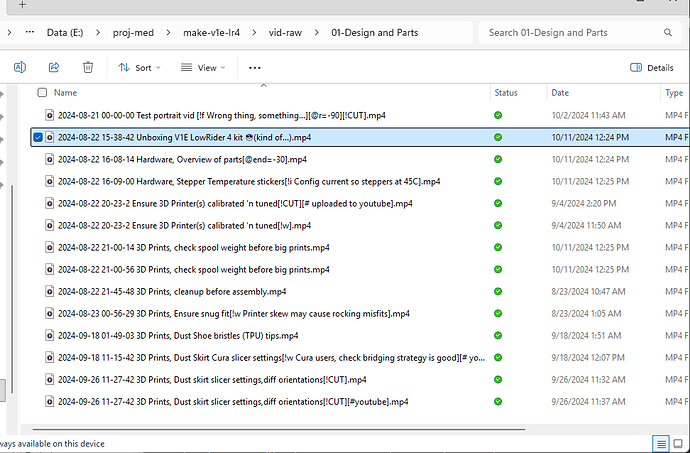Expand the chevron after vid-raw in breadcrumb
Screen dimensions: 690x453
tap(315, 32)
